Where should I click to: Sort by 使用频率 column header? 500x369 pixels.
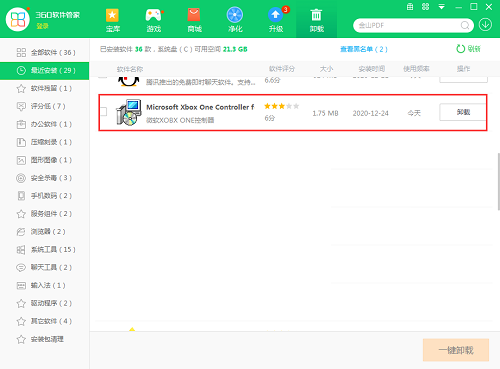click(x=416, y=69)
